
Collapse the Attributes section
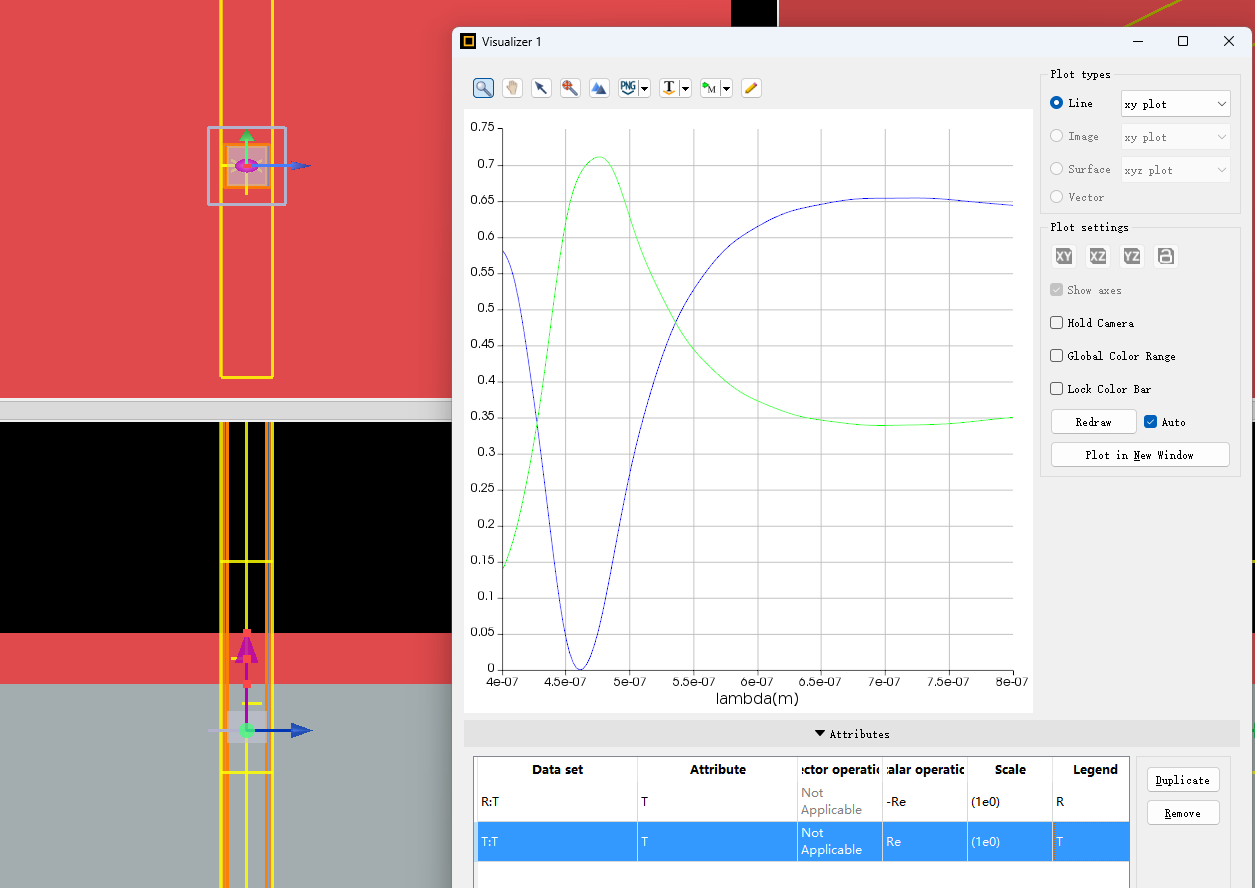851,734
